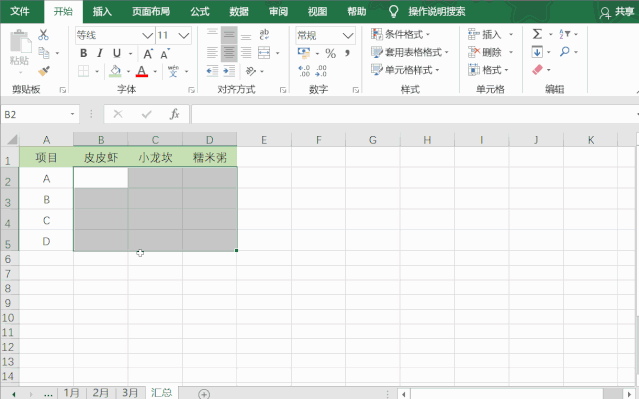The height and width of the screenshot is (399, 639).
Task: Click accounting number format icon
Action: click(x=304, y=53)
